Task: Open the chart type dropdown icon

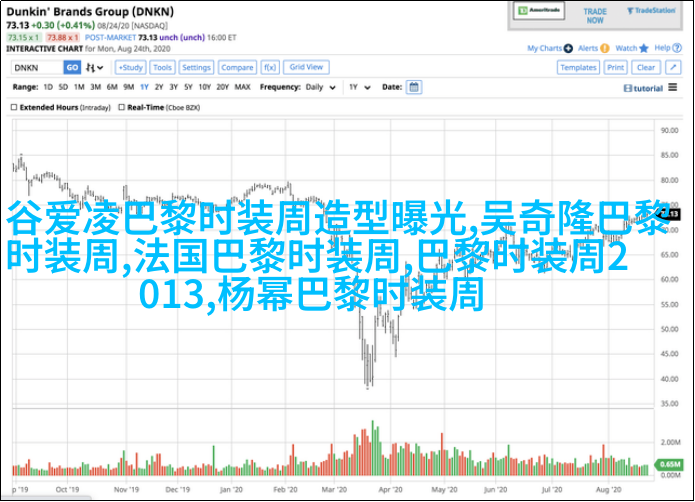Action: (94, 68)
